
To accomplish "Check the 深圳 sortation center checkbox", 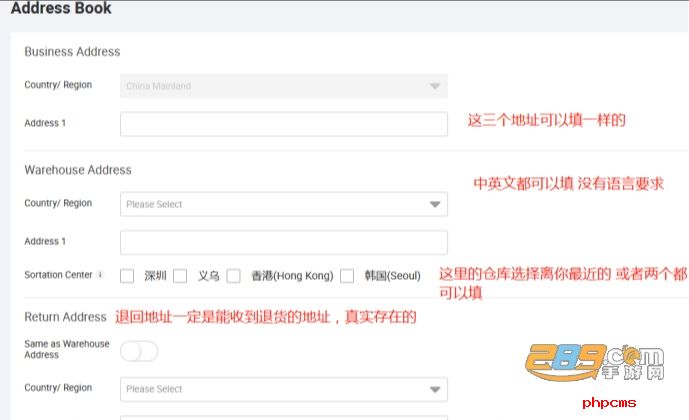I will click(127, 276).
